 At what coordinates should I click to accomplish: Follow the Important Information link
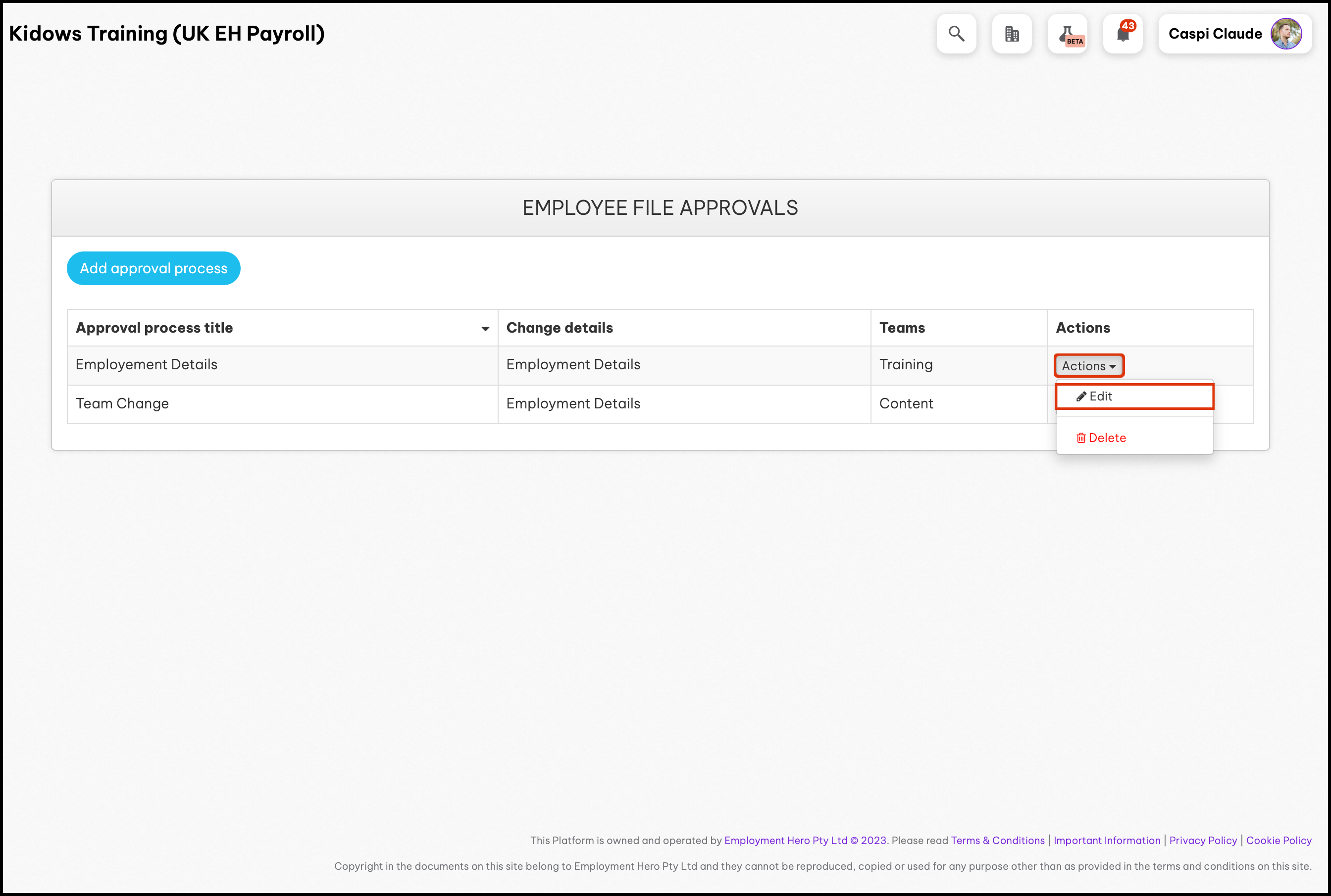(x=1106, y=841)
